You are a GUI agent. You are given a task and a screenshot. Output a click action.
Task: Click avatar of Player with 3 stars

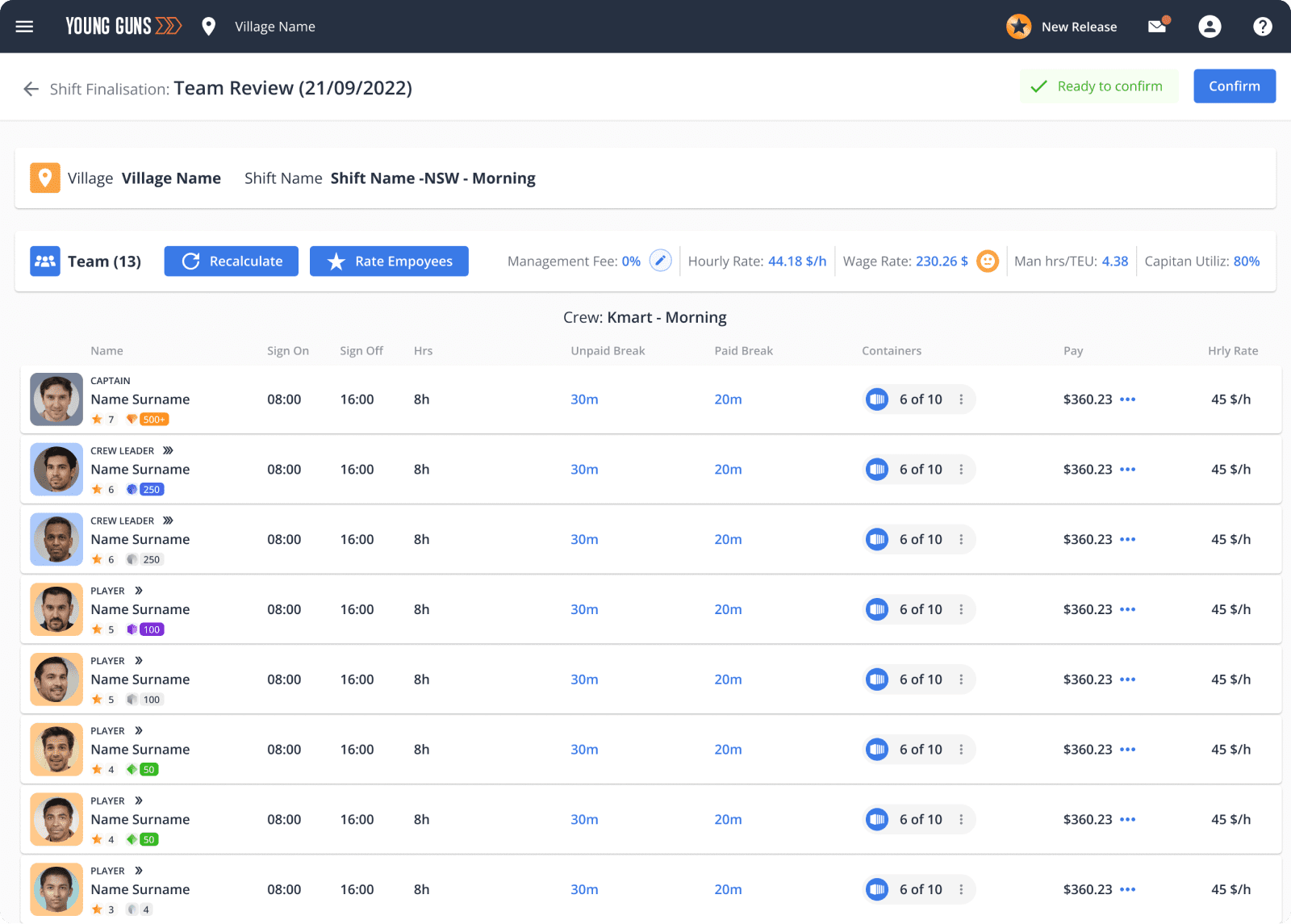[56, 889]
